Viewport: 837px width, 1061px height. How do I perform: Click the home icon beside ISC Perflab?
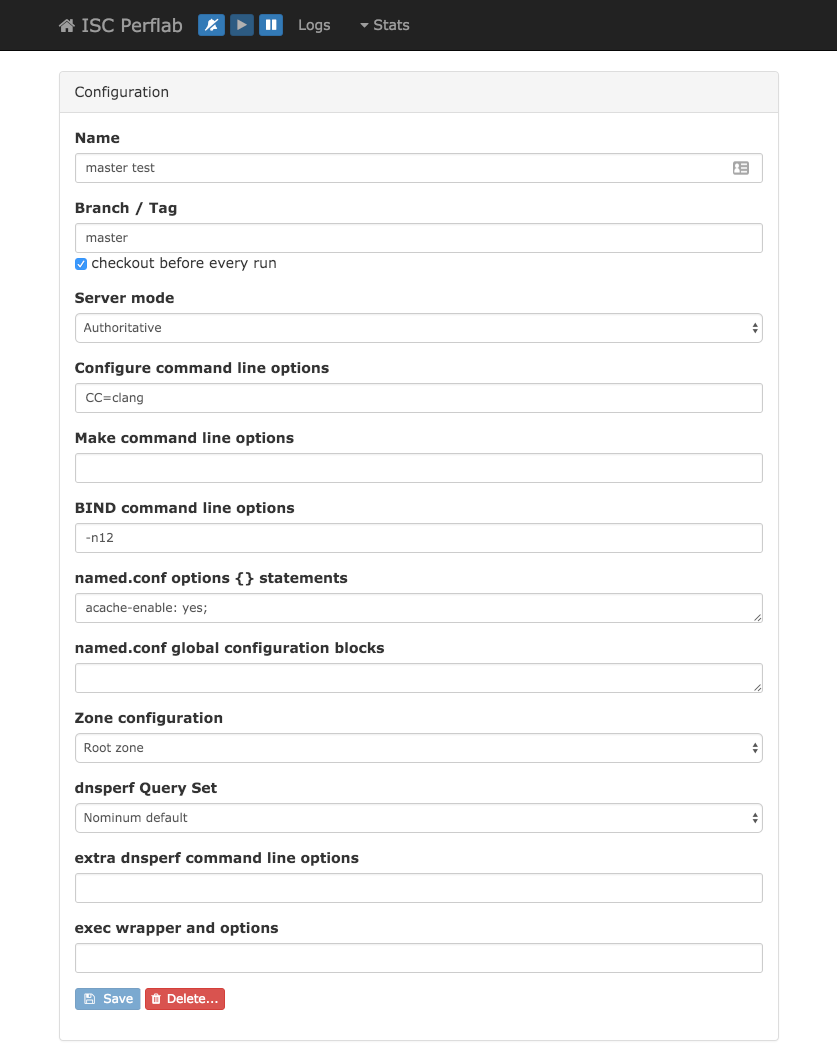(x=67, y=26)
